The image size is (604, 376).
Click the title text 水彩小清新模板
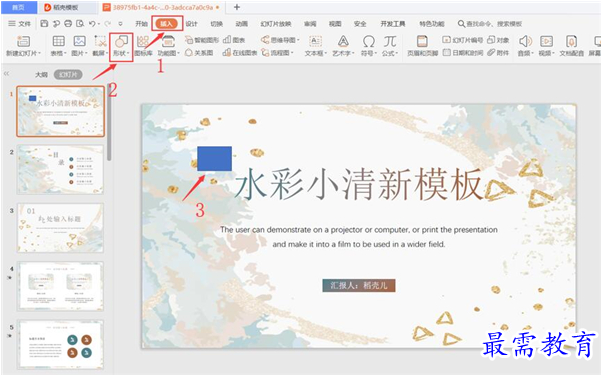coord(358,184)
